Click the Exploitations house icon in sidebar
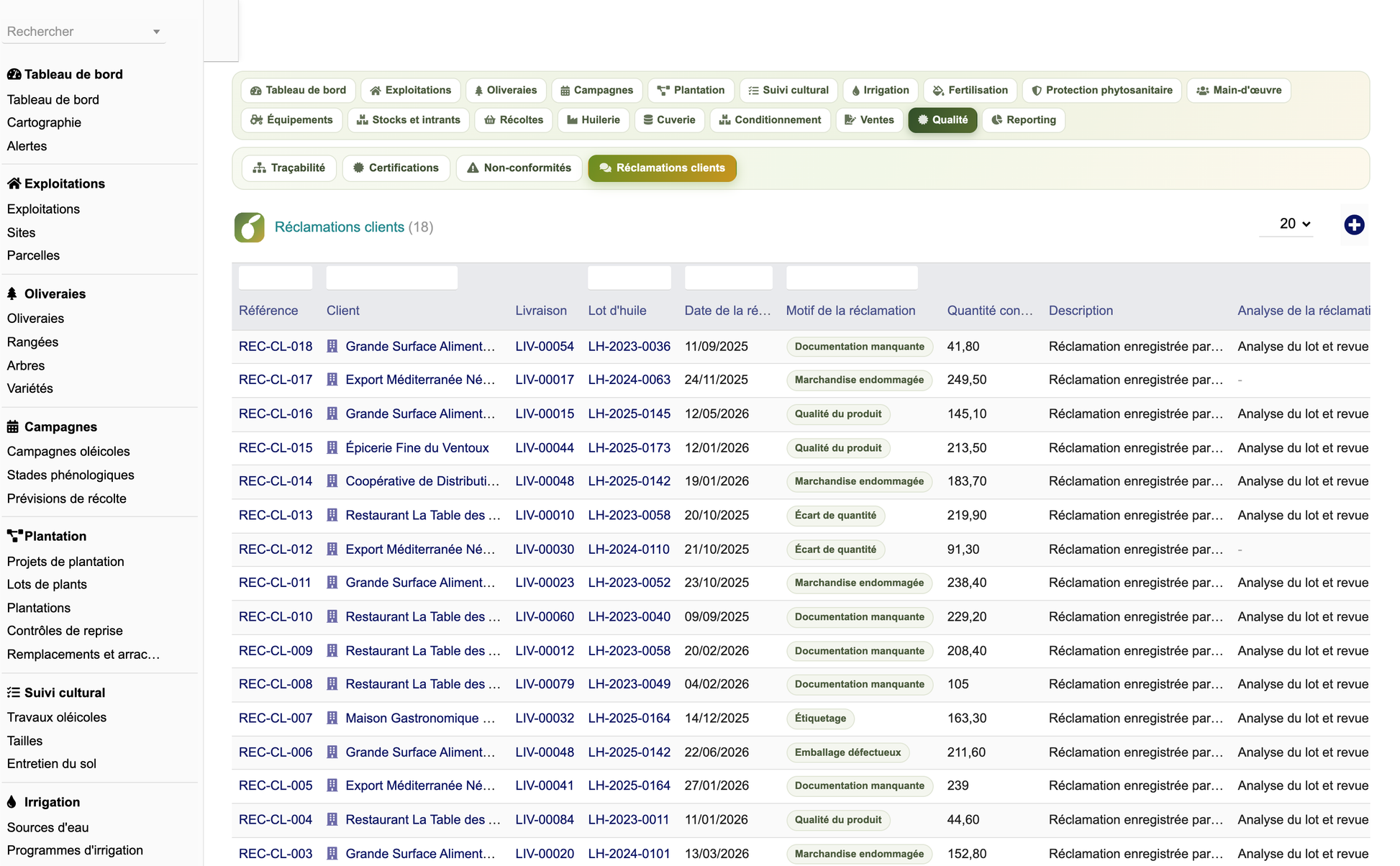 pos(14,183)
